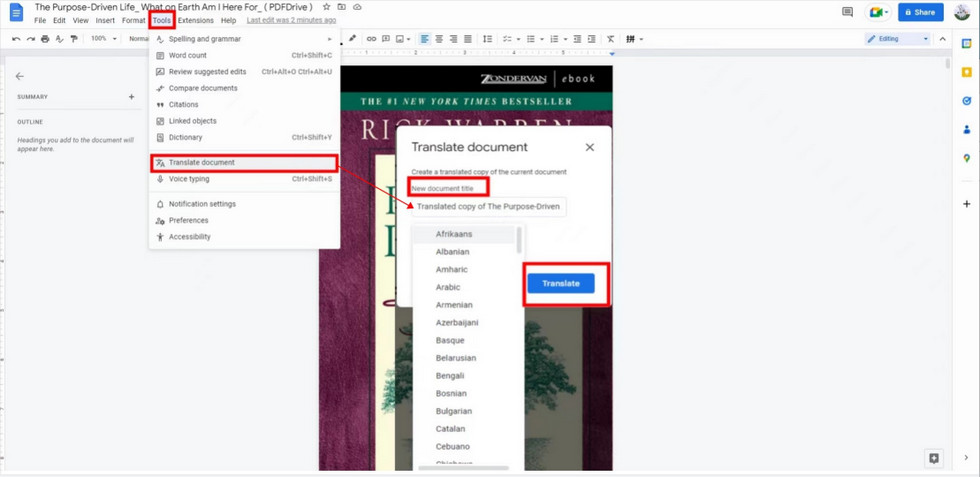980x477 pixels.
Task: Click the blue Translate button
Action: [x=561, y=283]
